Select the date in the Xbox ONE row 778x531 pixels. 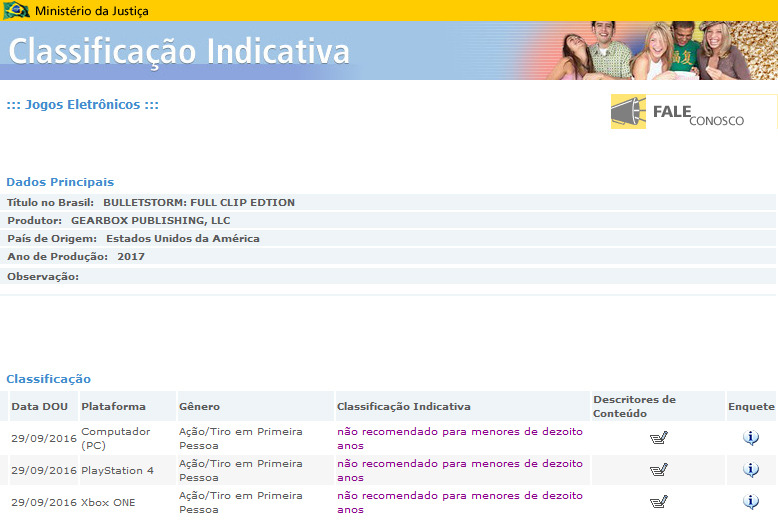44,502
